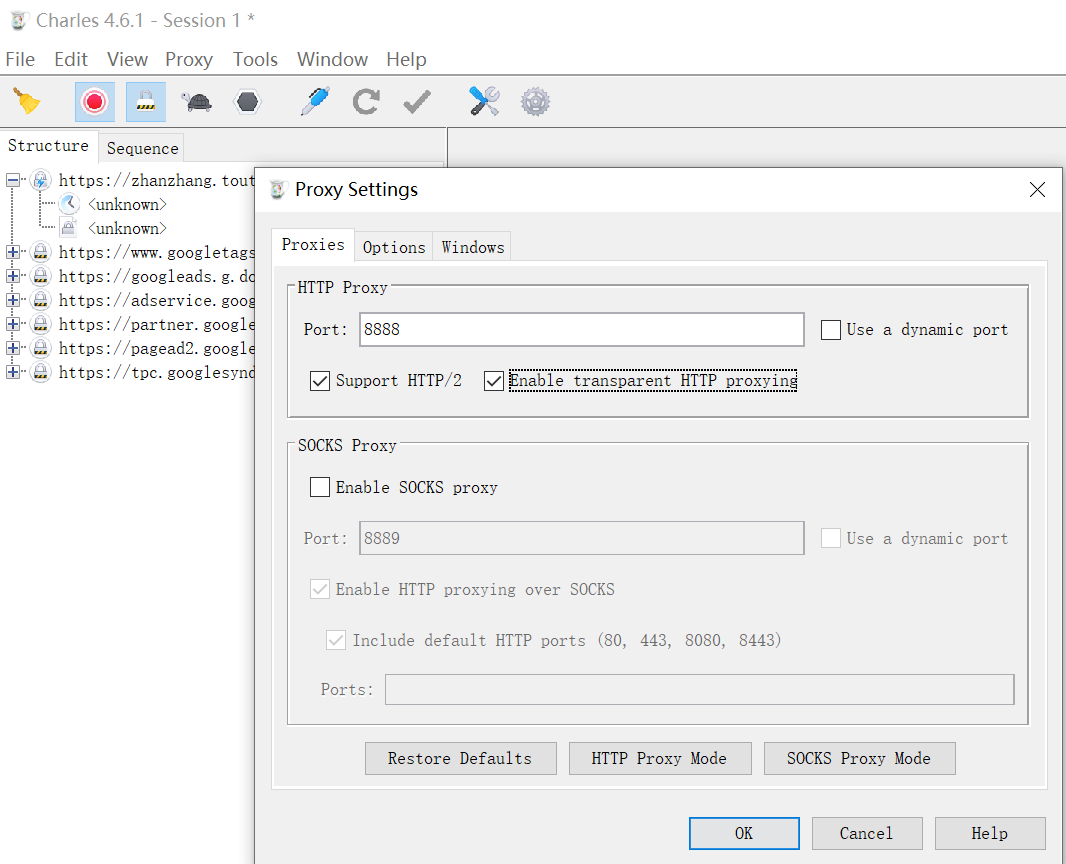
Task: Select https://zhanzhang.tout host row
Action: [156, 180]
